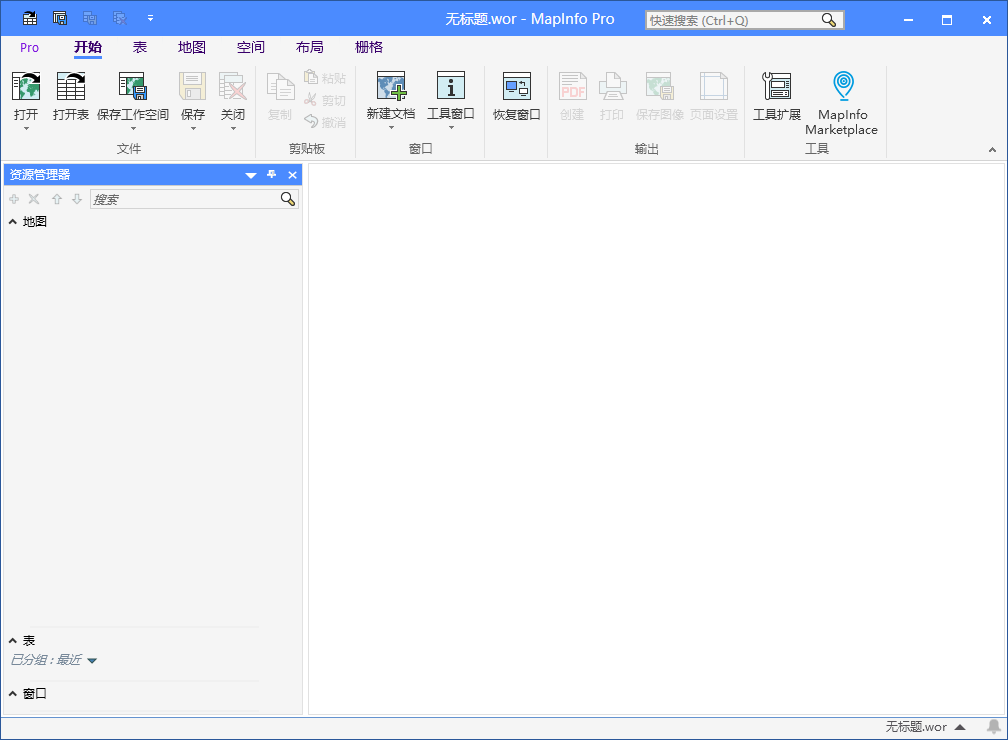Click the 打开表 (Open Table) icon
The height and width of the screenshot is (740, 1008).
click(x=71, y=86)
